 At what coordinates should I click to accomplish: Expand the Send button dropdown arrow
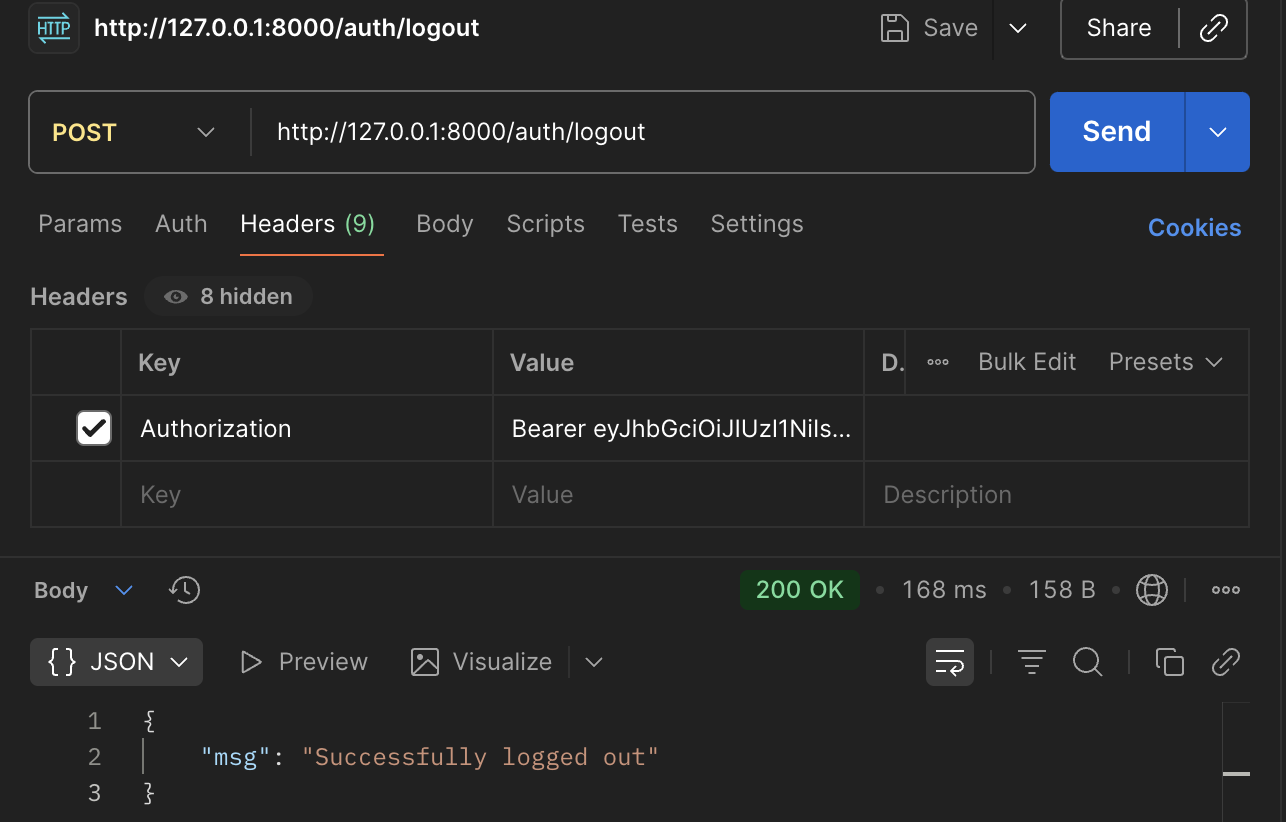[1218, 132]
